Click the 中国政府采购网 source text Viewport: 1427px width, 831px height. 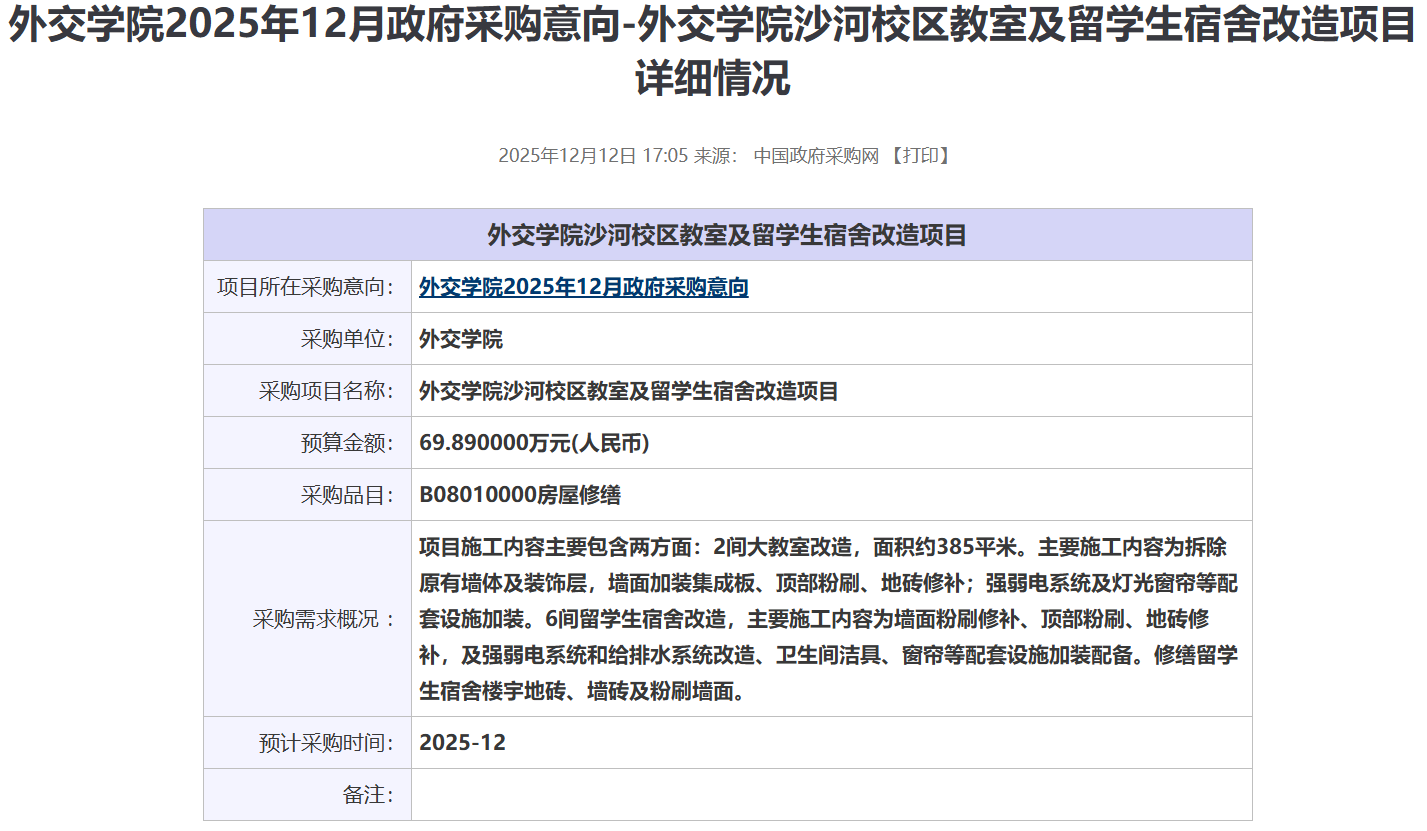(815, 156)
